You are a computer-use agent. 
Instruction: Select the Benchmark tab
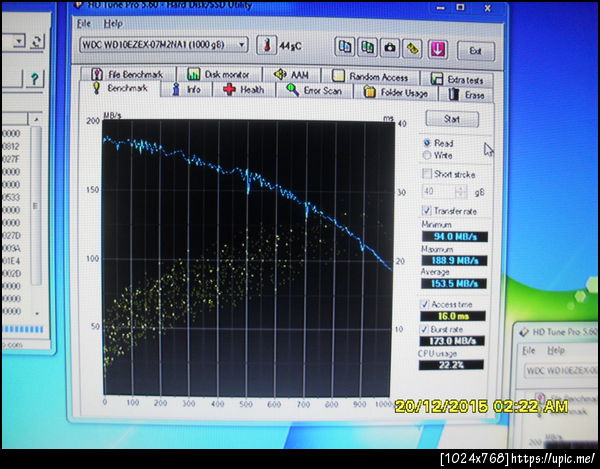[x=120, y=88]
